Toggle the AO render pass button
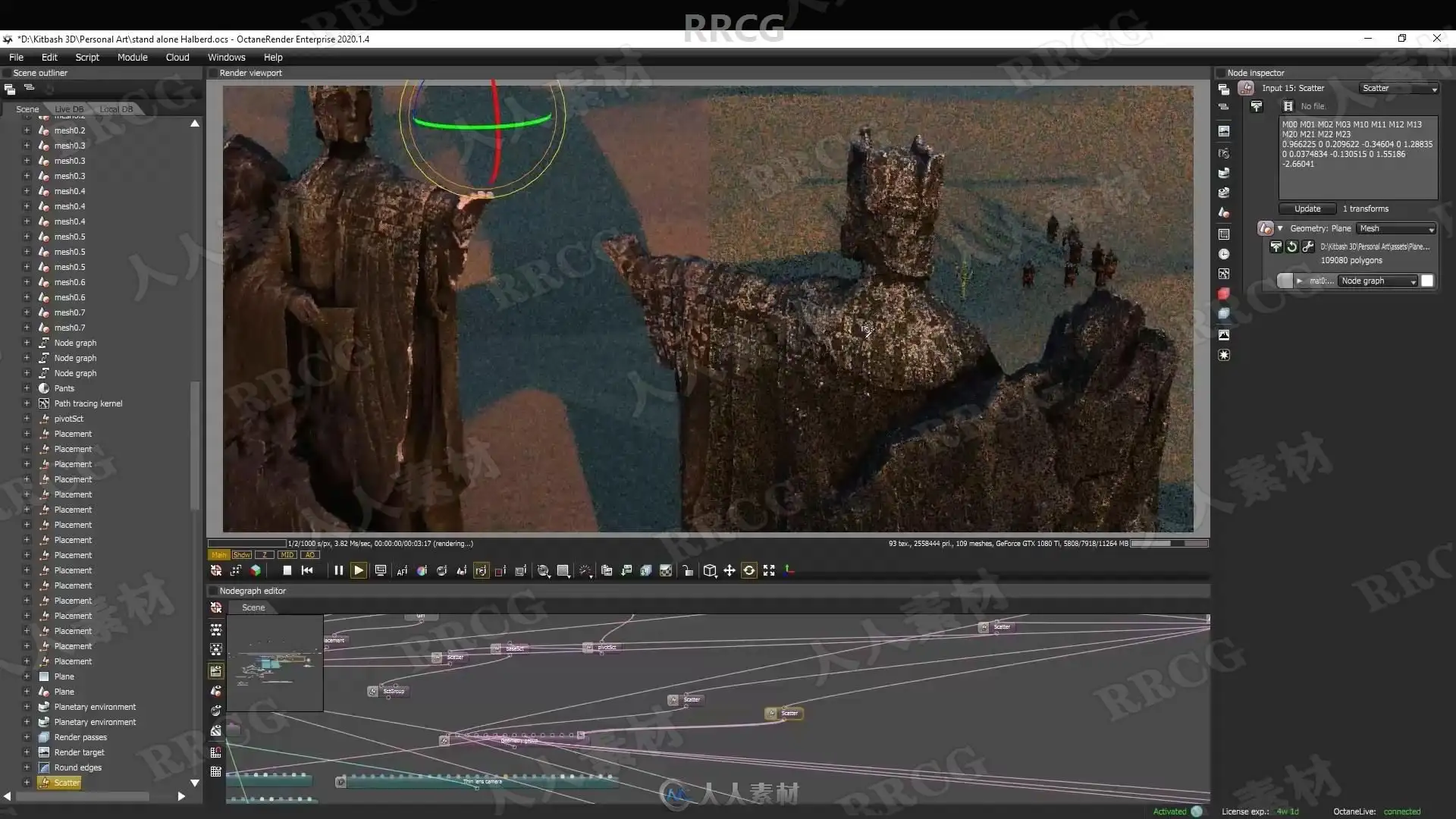This screenshot has height=819, width=1456. click(309, 554)
